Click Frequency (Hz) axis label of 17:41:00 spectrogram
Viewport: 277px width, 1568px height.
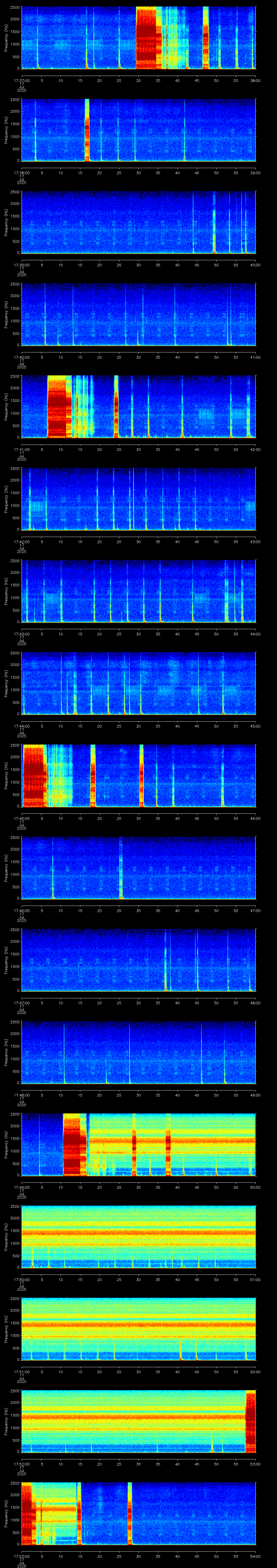click(x=6, y=407)
